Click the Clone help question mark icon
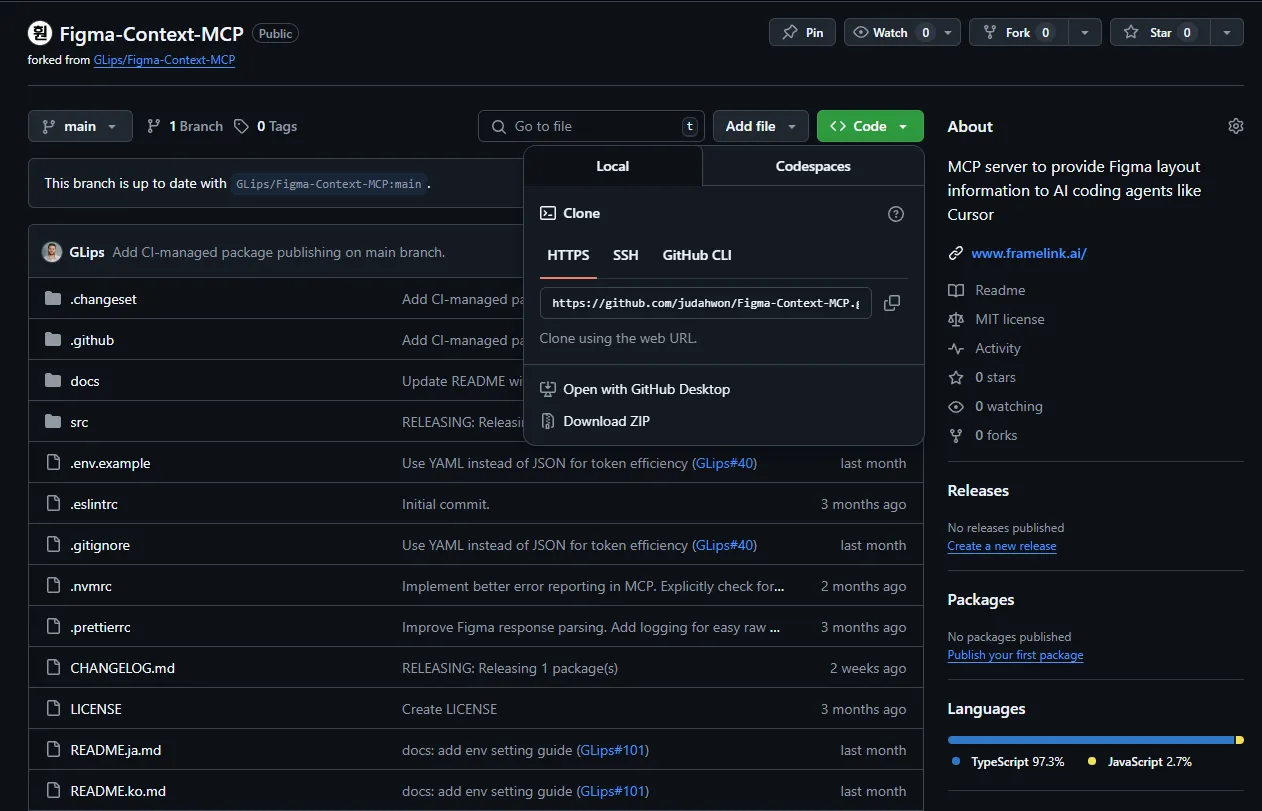 [896, 214]
